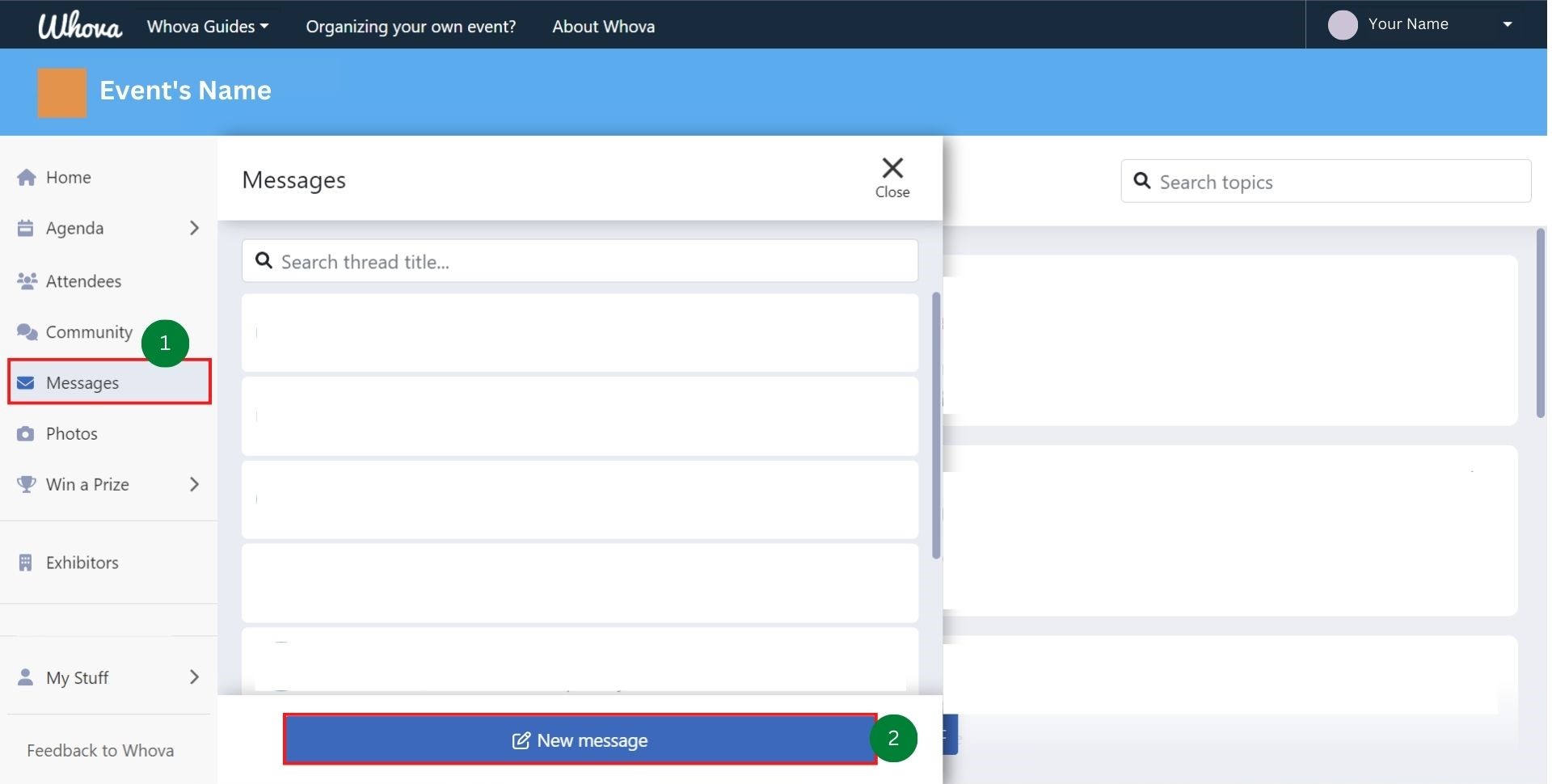Select the Exhibitors building icon
This screenshot has height=784, width=1552.
[25, 562]
